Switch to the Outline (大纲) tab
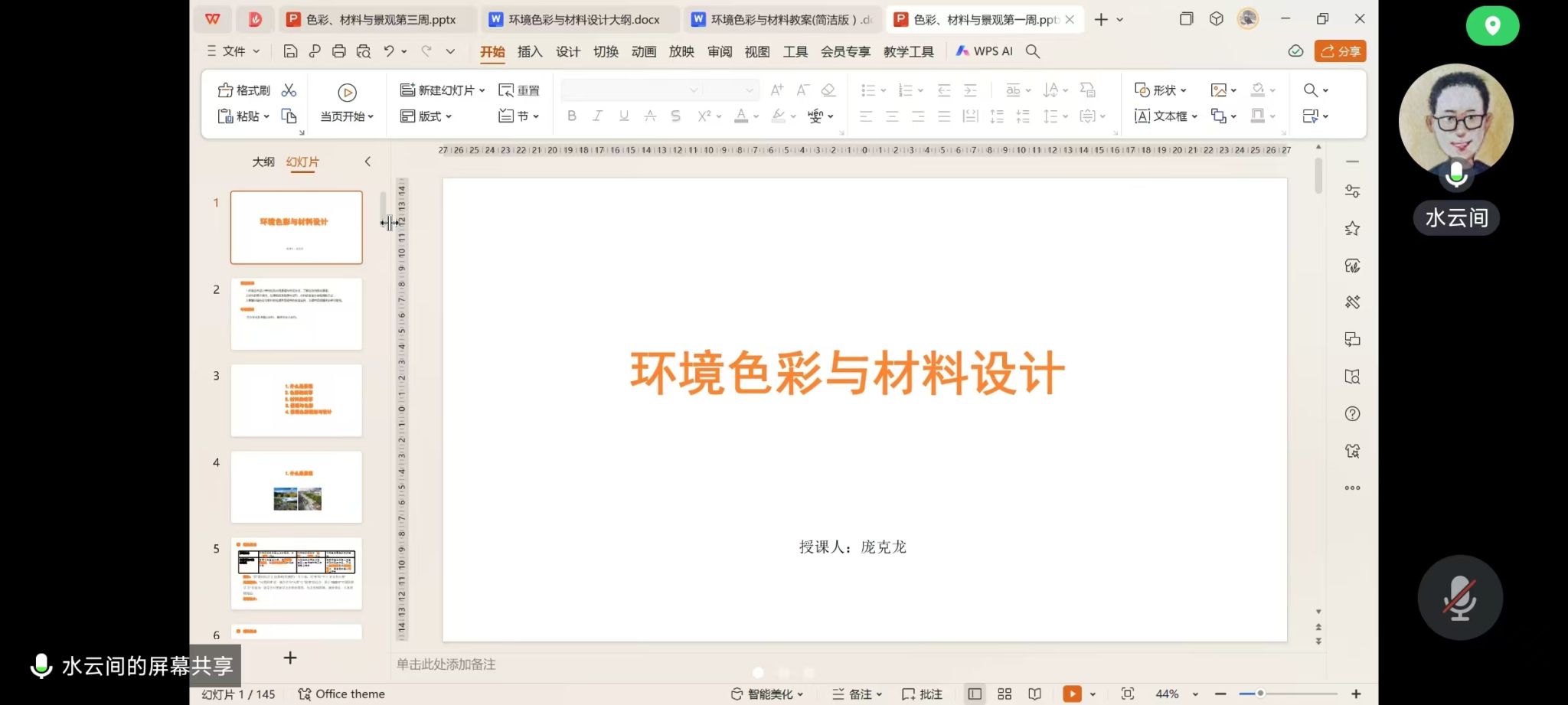 (263, 162)
